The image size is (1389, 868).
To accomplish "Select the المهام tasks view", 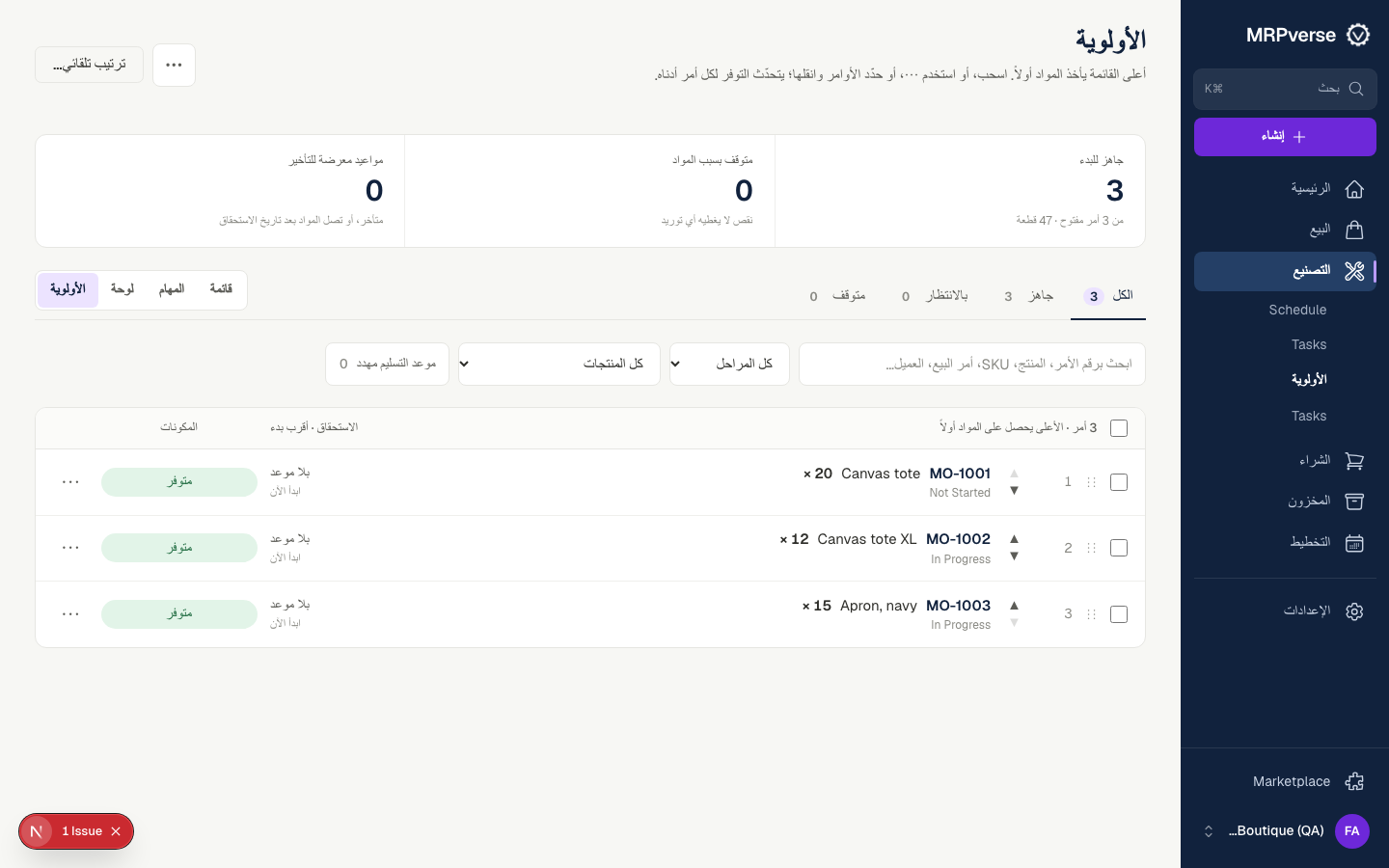I will pos(172,289).
